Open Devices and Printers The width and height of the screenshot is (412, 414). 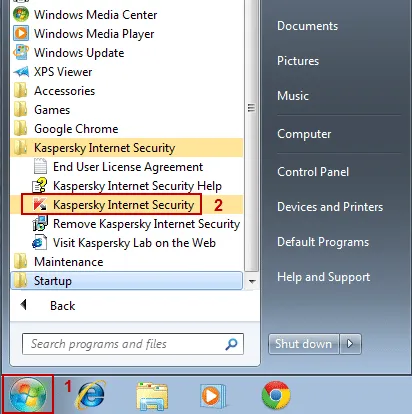(330, 207)
